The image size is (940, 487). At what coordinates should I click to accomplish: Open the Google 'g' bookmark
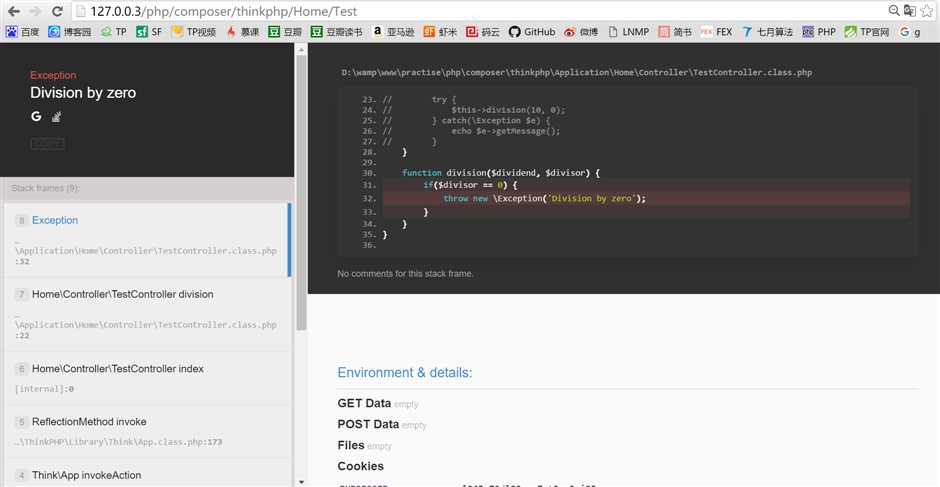pos(909,32)
